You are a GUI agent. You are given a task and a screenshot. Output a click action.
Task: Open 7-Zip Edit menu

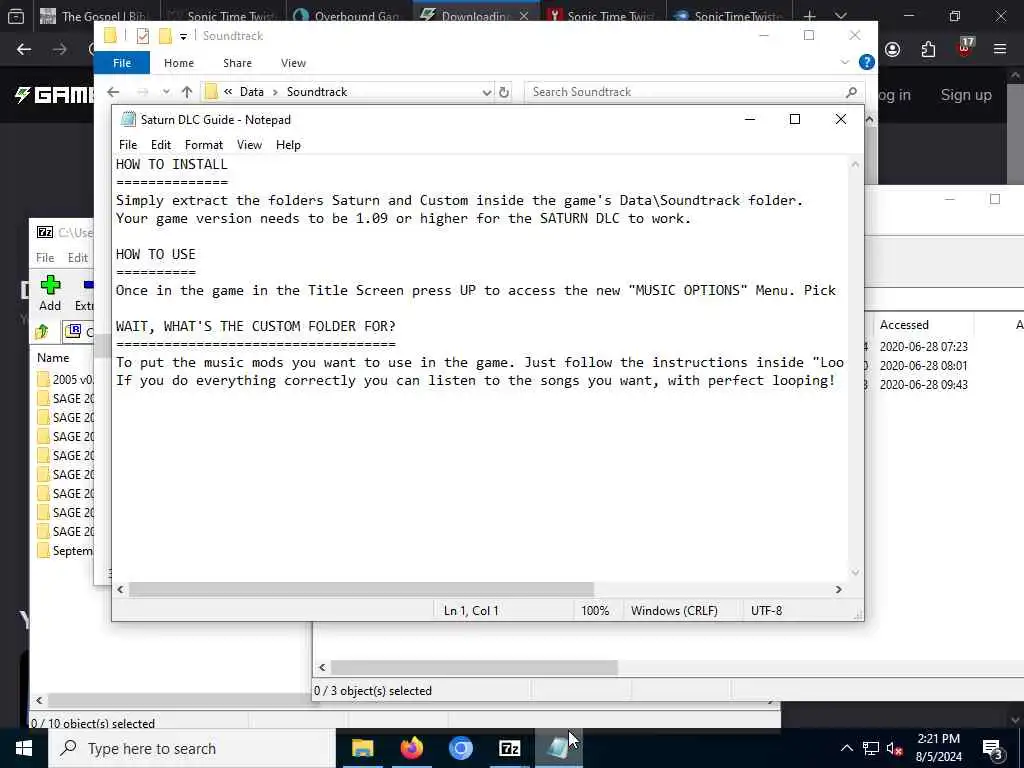tap(78, 257)
